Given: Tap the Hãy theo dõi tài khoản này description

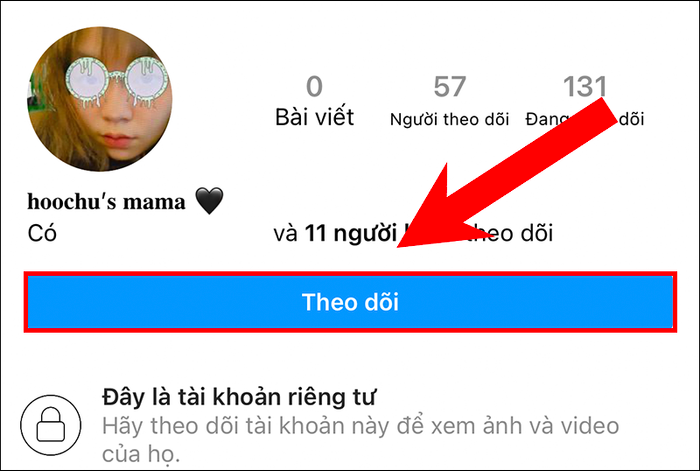Looking at the screenshot, I should coord(361,426).
